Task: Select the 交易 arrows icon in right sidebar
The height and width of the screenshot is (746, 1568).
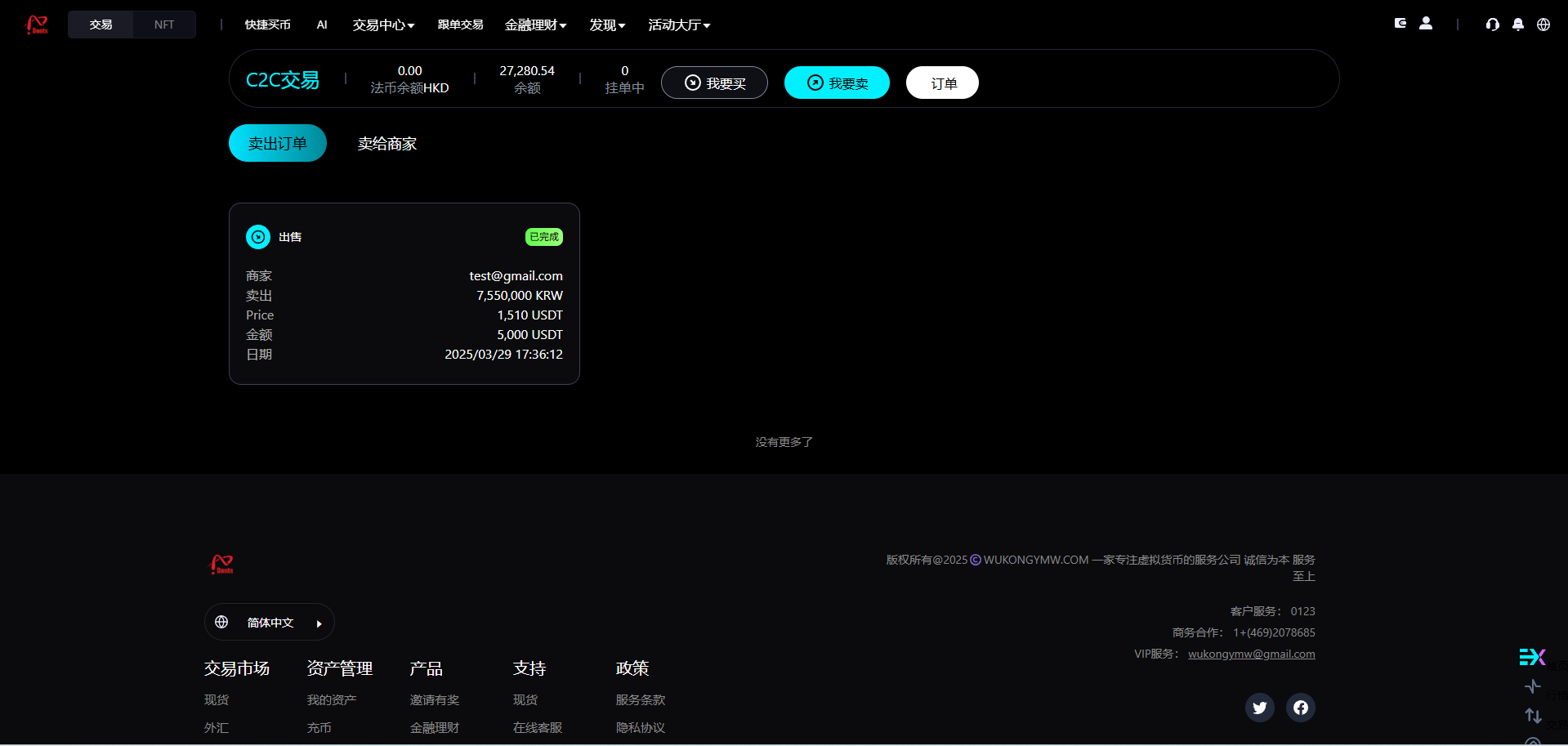Action: click(1533, 715)
